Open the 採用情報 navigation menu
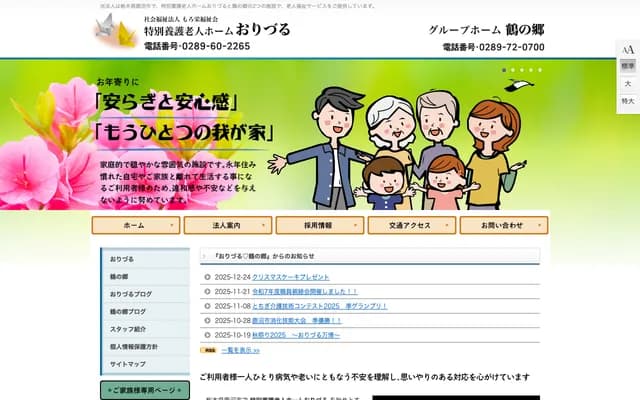 pos(320,225)
